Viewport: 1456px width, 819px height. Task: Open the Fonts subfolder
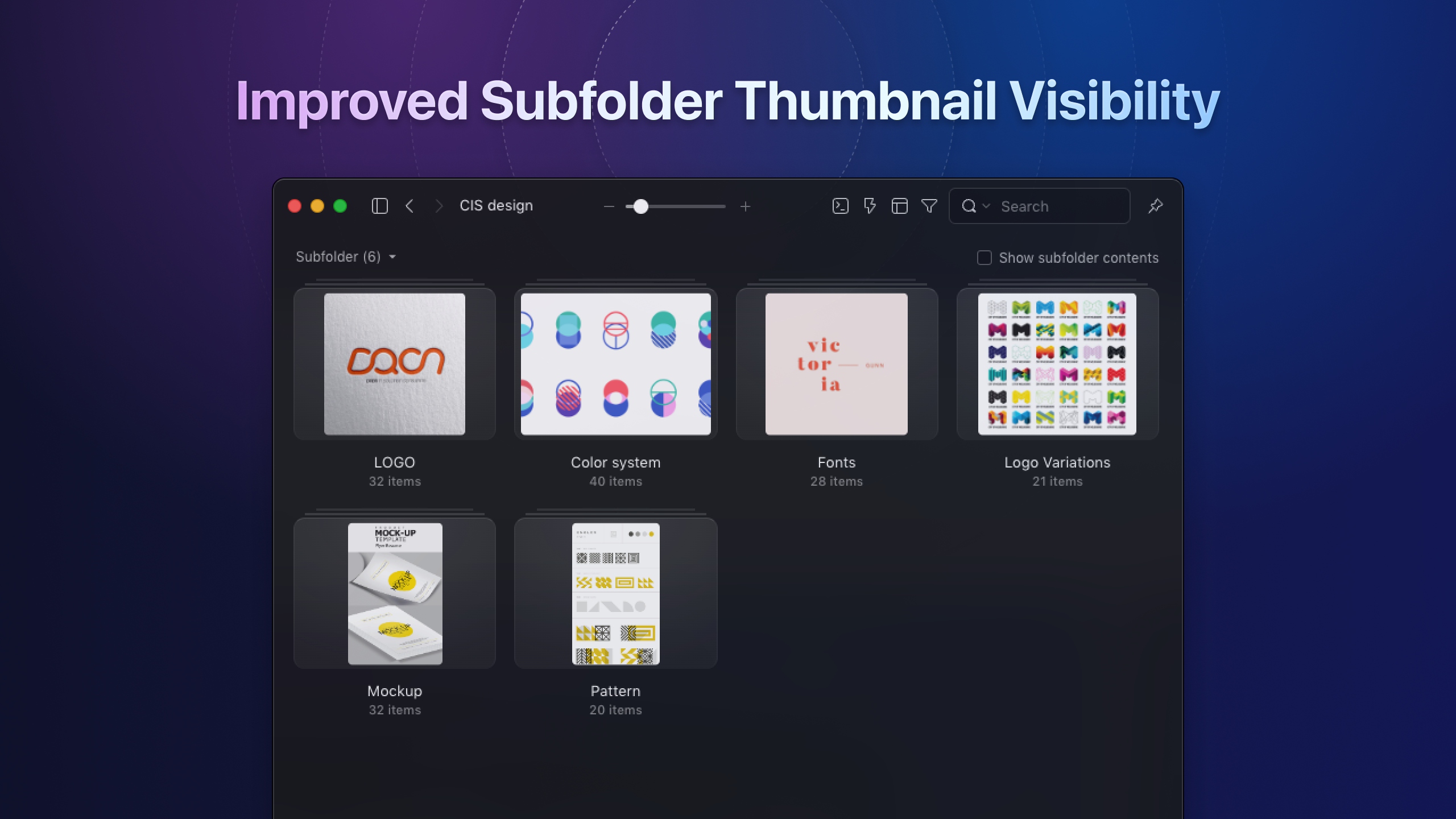(x=836, y=364)
